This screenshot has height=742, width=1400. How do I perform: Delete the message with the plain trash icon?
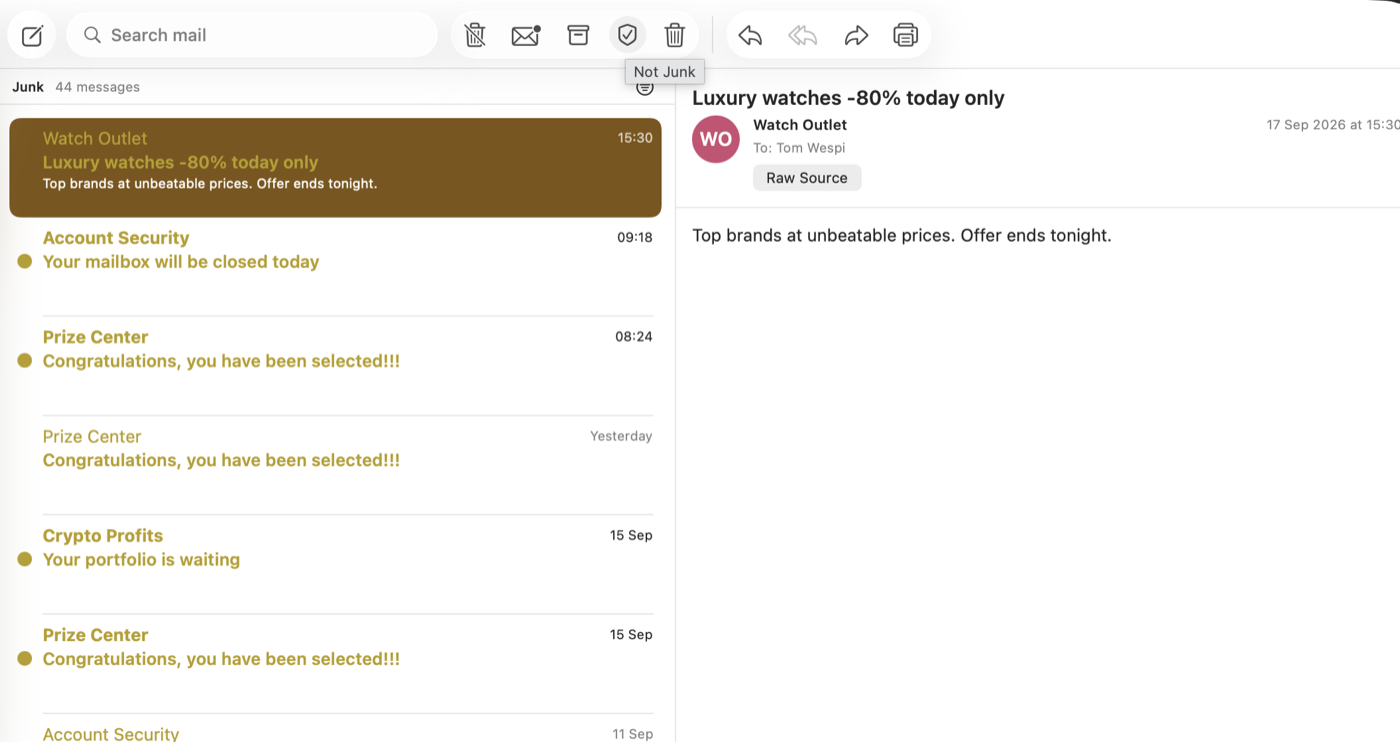pos(675,36)
